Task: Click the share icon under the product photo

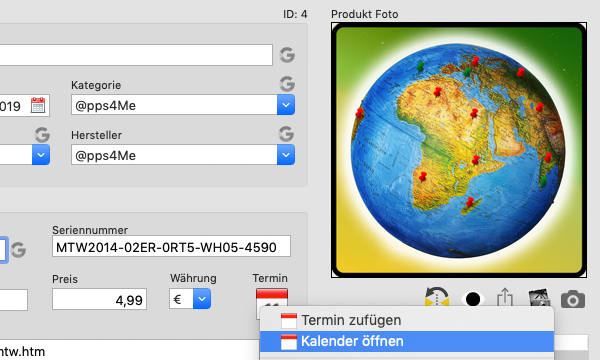Action: click(x=505, y=297)
